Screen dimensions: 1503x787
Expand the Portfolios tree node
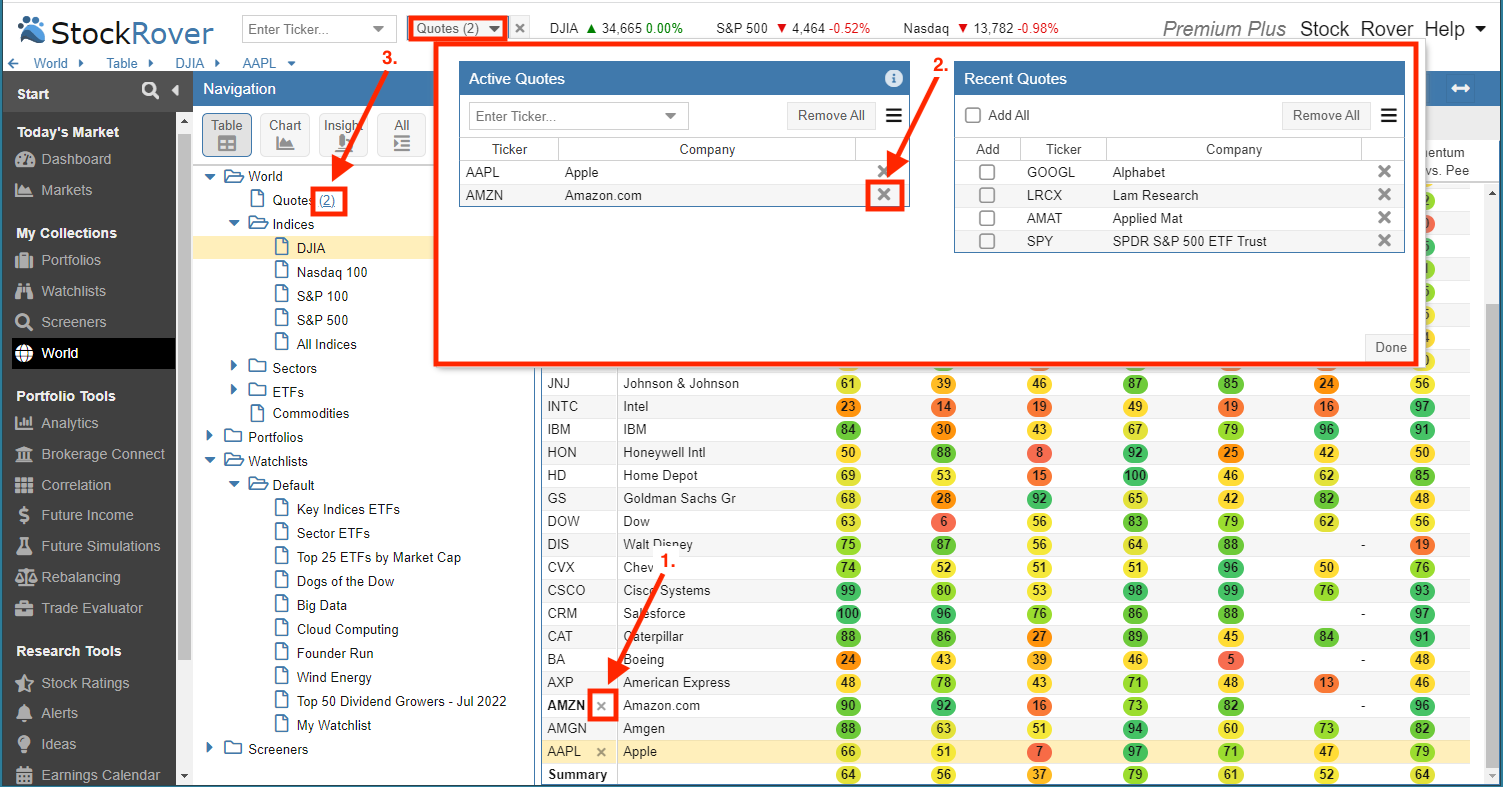point(210,436)
